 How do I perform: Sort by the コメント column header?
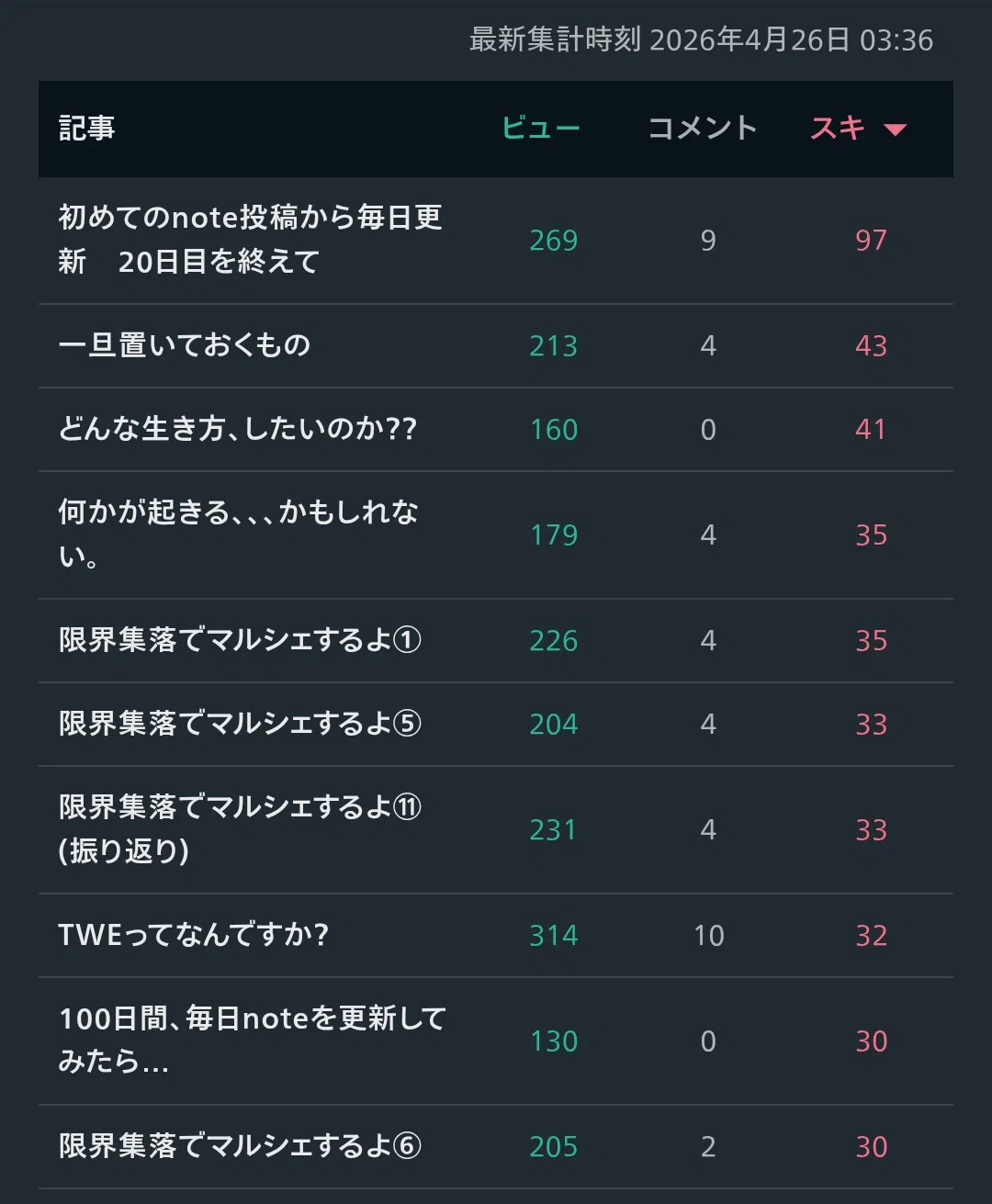[x=703, y=128]
